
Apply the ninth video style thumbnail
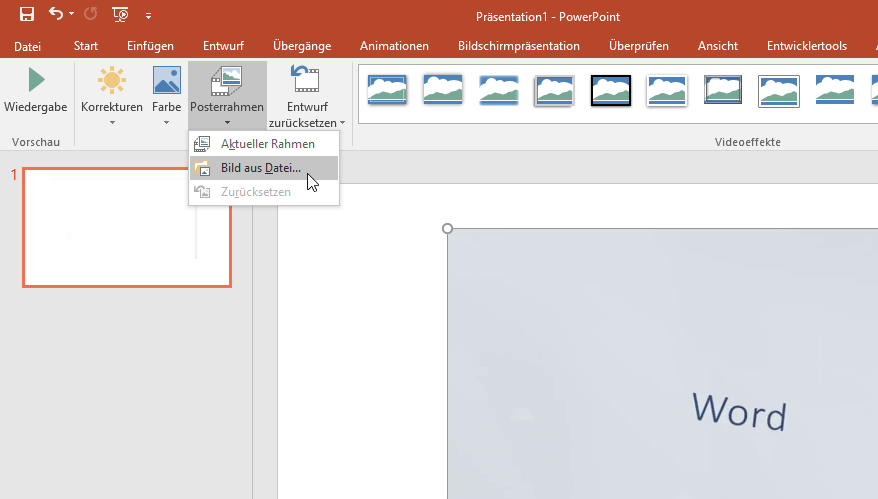click(x=835, y=90)
